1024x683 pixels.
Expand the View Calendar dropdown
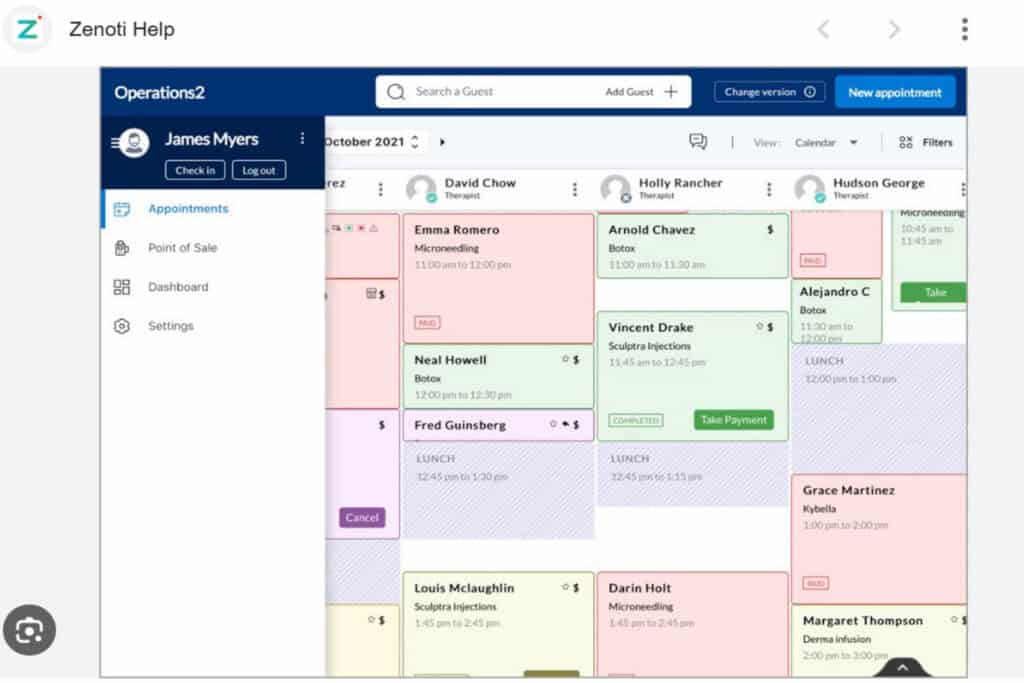pos(853,143)
